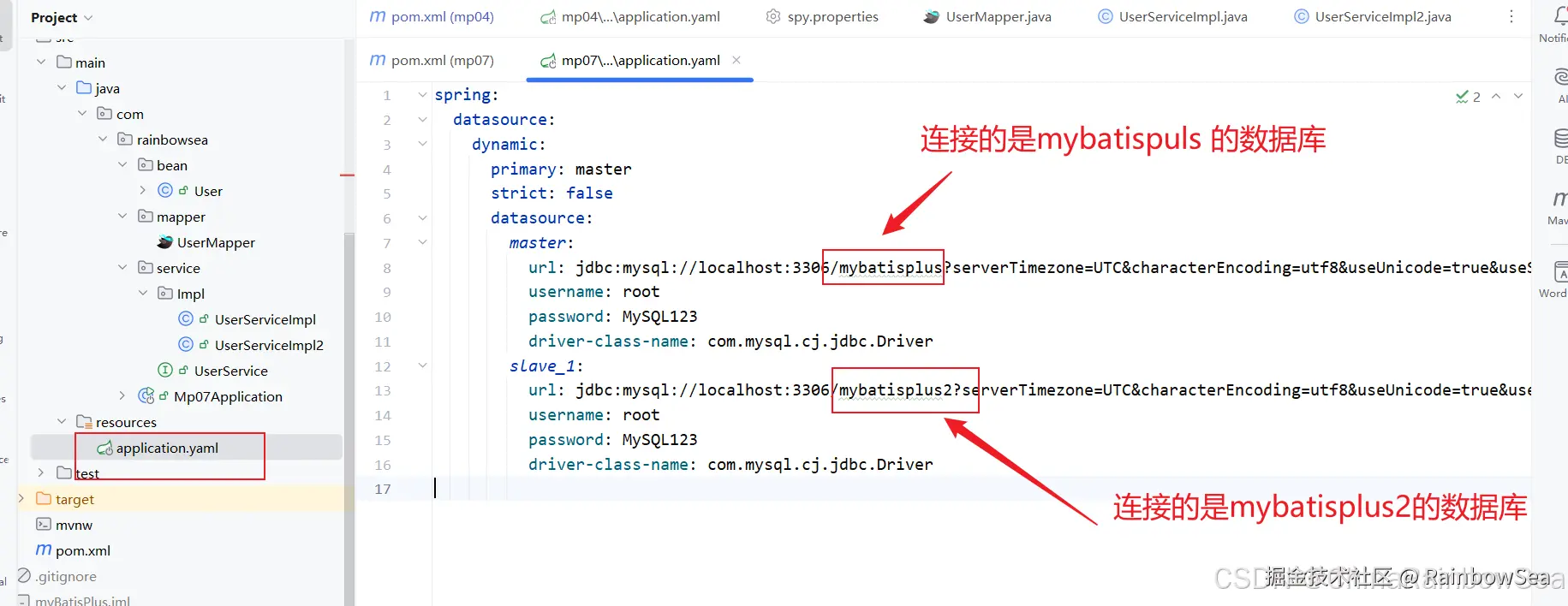The width and height of the screenshot is (1568, 606).
Task: Click the inspections widget showing 2
Action: 1468,97
